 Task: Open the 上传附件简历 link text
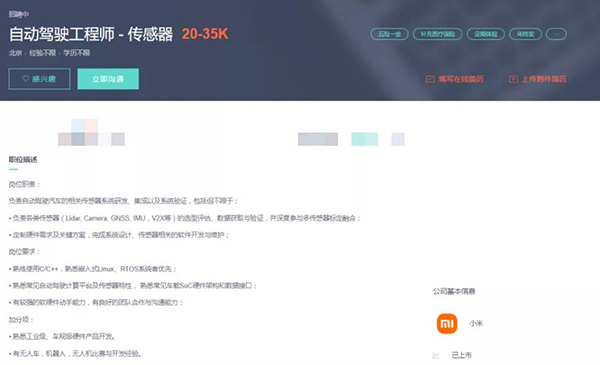544,79
